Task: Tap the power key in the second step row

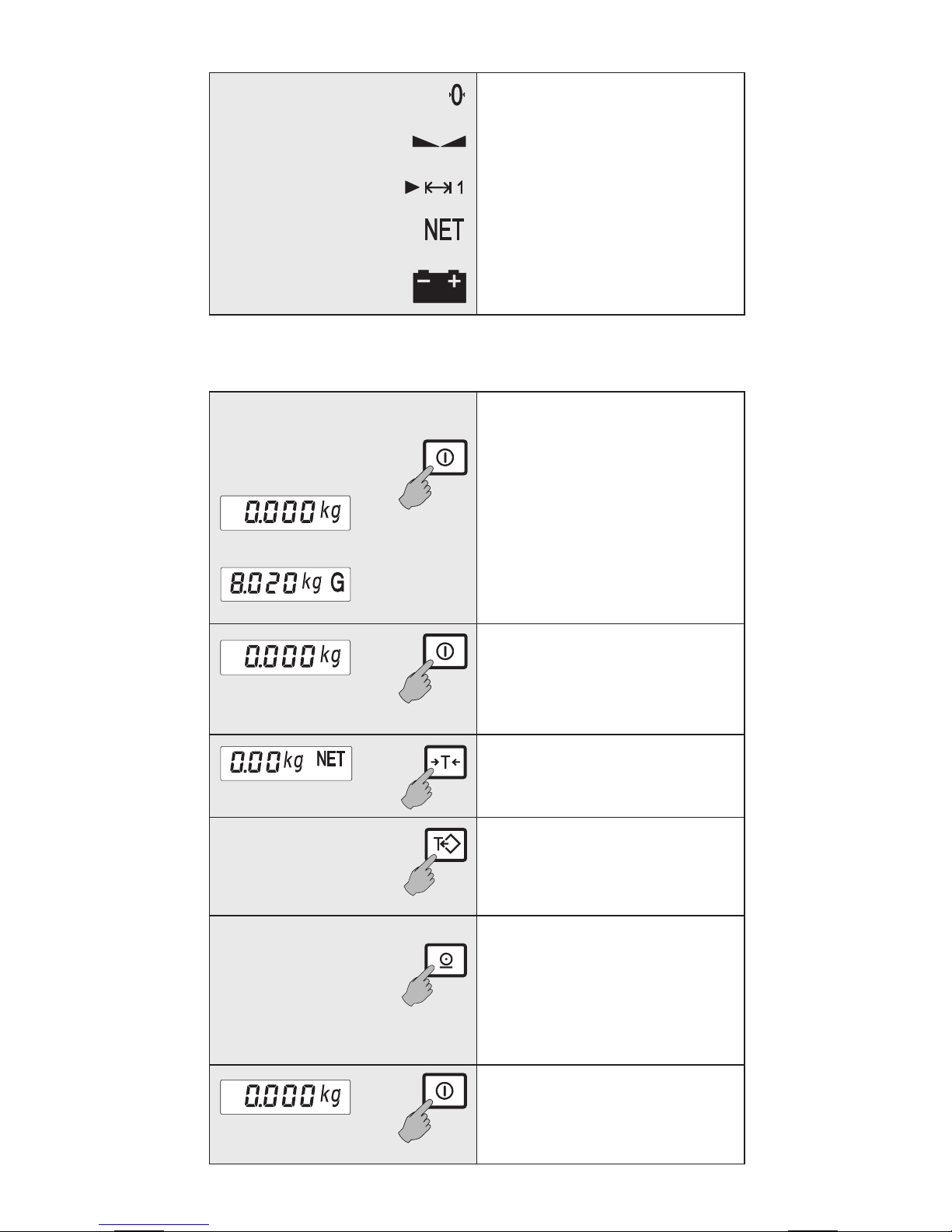Action: coord(445,651)
